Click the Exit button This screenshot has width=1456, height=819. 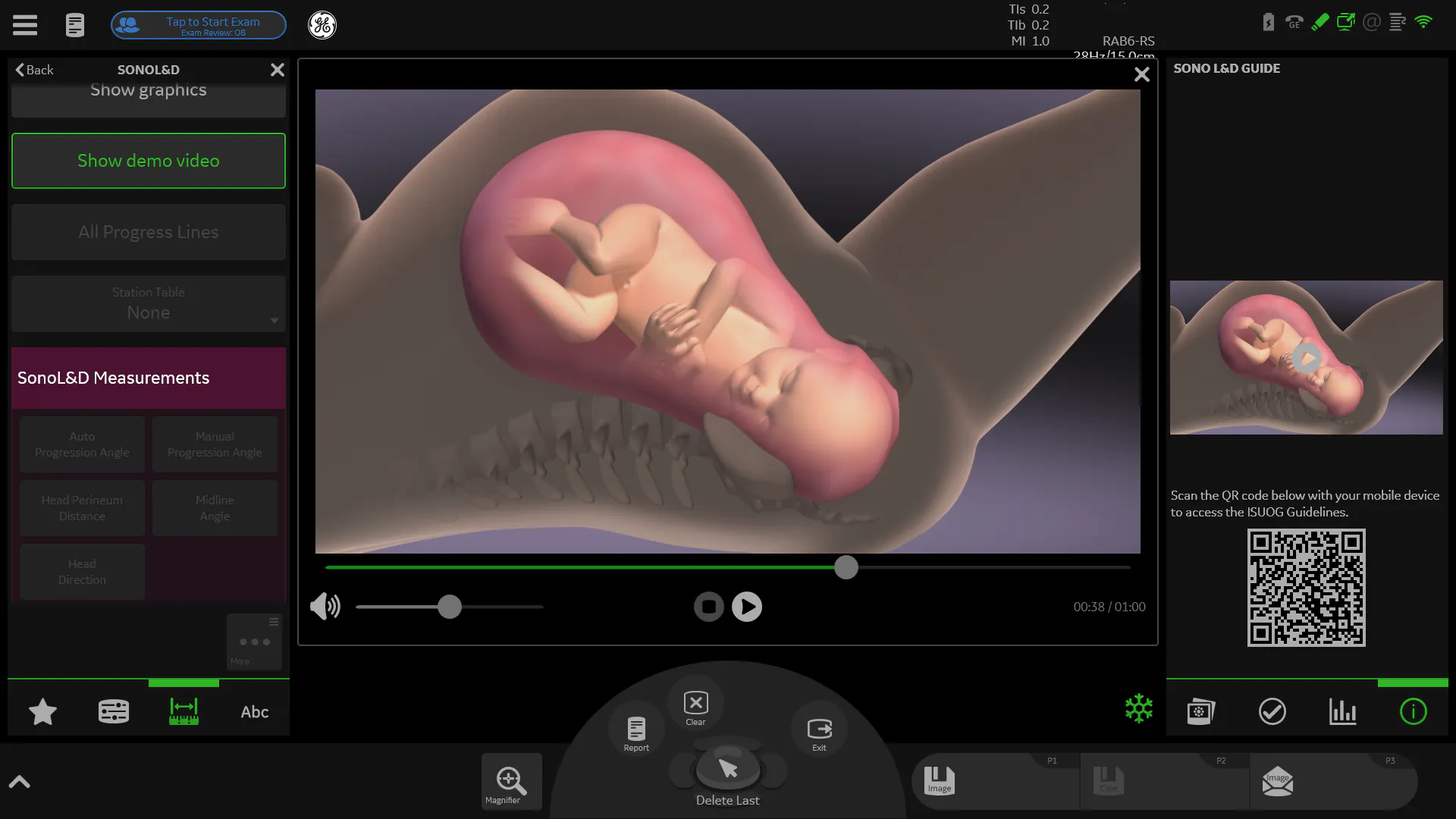point(819,732)
